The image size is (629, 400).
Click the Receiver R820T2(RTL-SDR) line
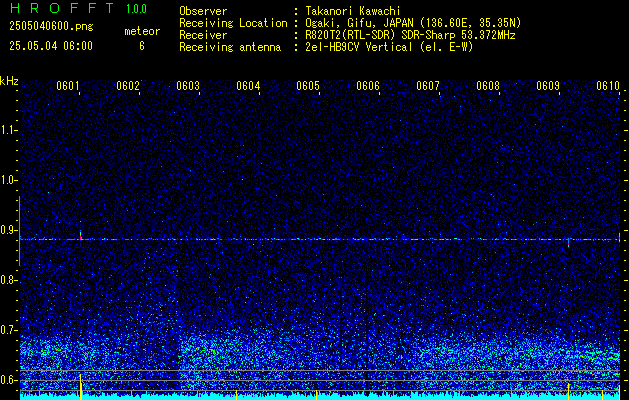pos(410,35)
